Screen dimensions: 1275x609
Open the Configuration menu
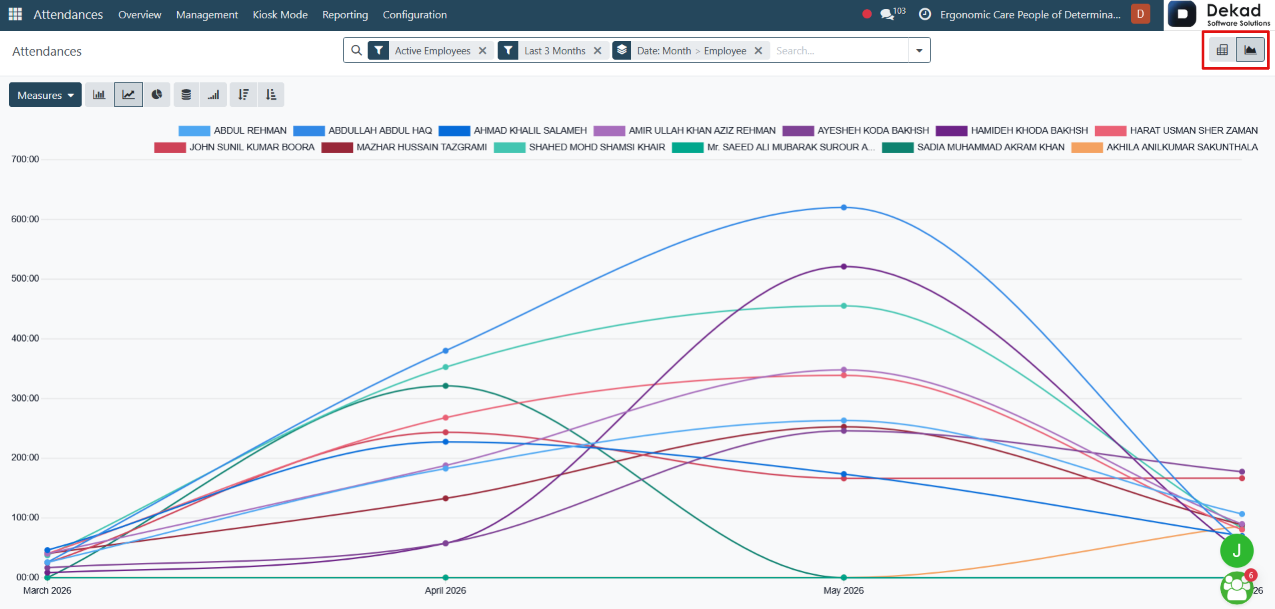click(415, 15)
